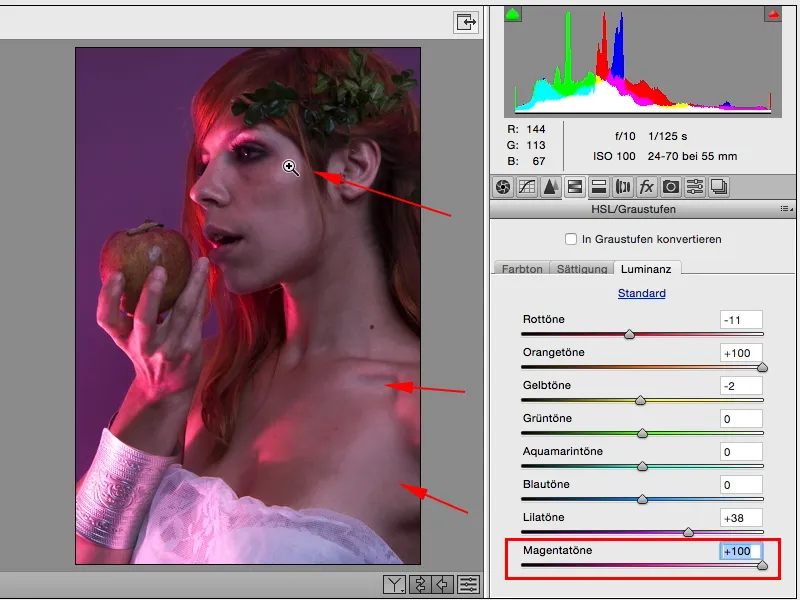The height and width of the screenshot is (600, 800).
Task: Click the Magentatöne slider handle
Action: (762, 565)
